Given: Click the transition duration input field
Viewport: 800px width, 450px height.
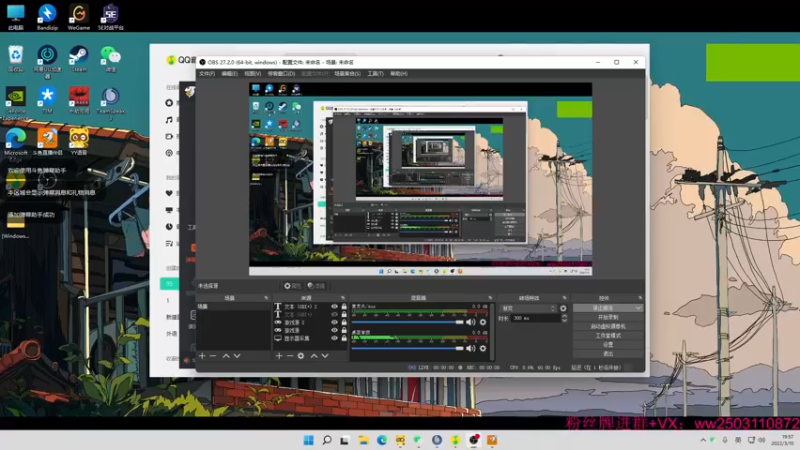Looking at the screenshot, I should pyautogui.click(x=536, y=318).
